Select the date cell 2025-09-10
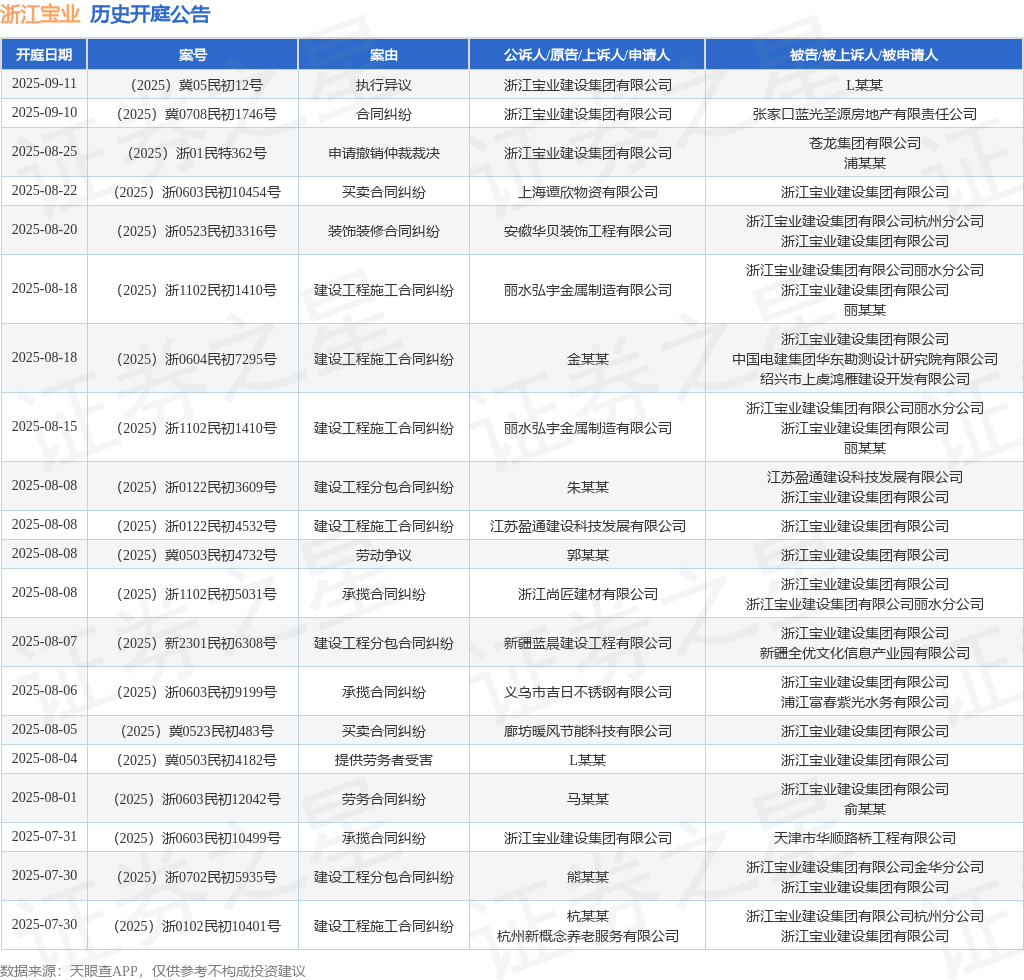Image resolution: width=1024 pixels, height=980 pixels. coord(44,113)
